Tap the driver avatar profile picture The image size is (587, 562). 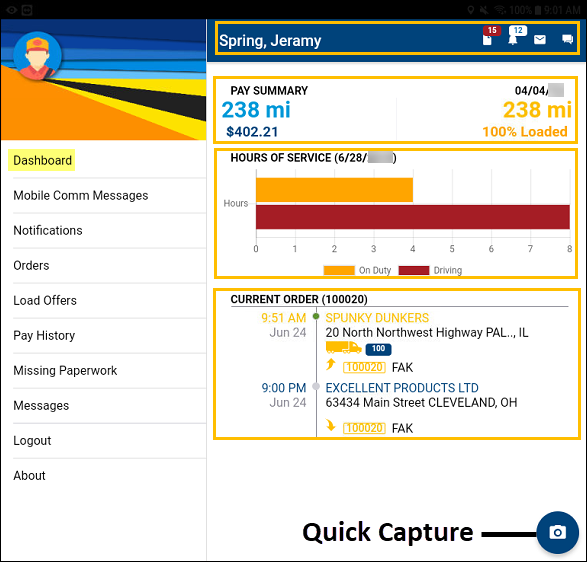tap(37, 56)
